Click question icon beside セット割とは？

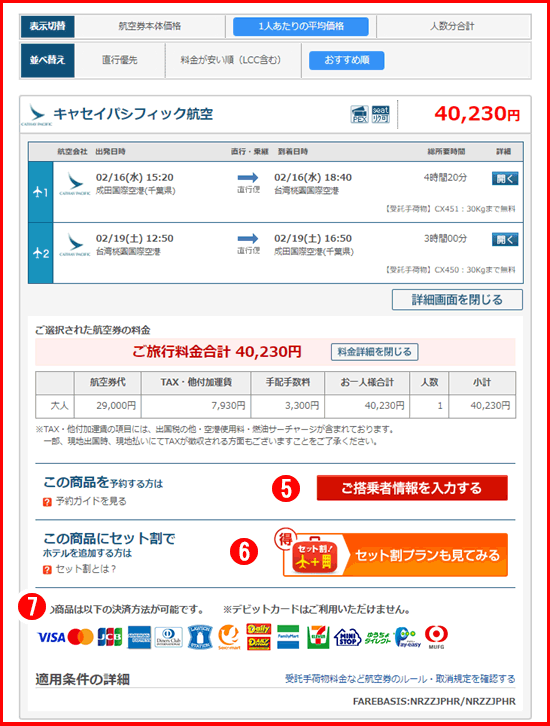[x=47, y=570]
